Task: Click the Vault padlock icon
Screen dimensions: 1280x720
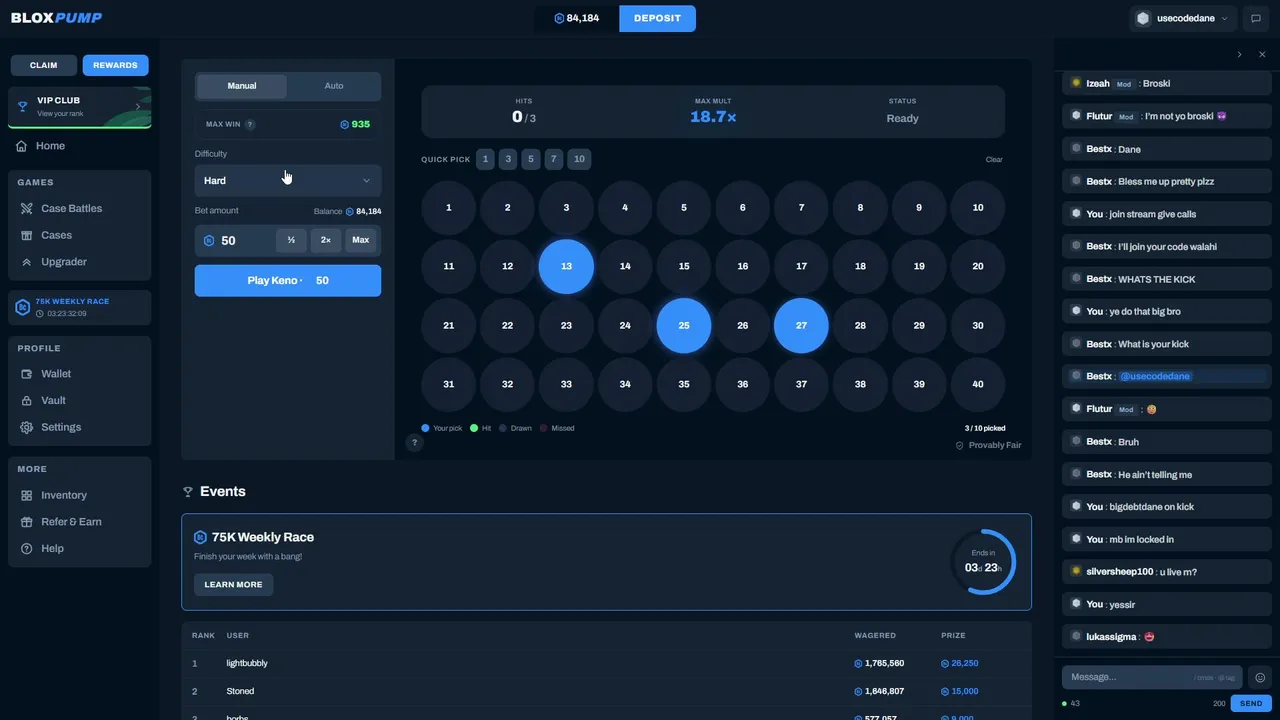Action: click(x=27, y=401)
